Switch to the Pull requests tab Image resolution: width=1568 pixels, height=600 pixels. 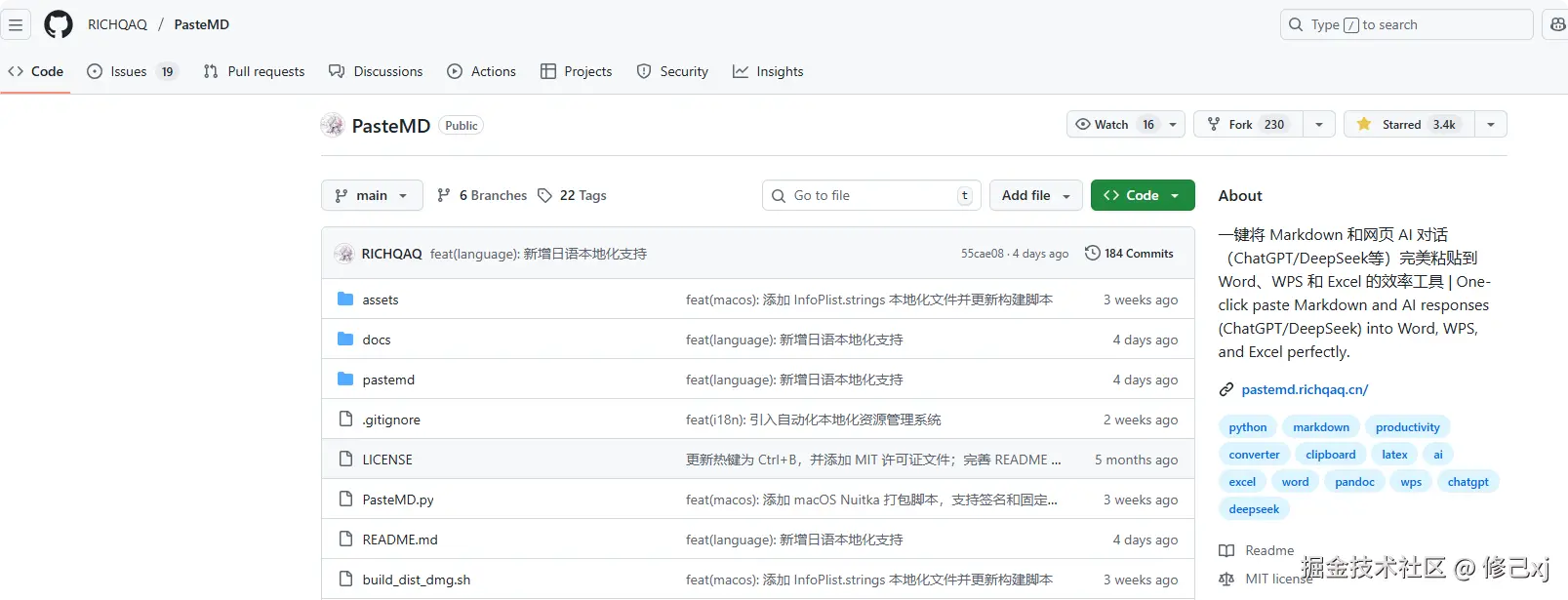coord(255,71)
